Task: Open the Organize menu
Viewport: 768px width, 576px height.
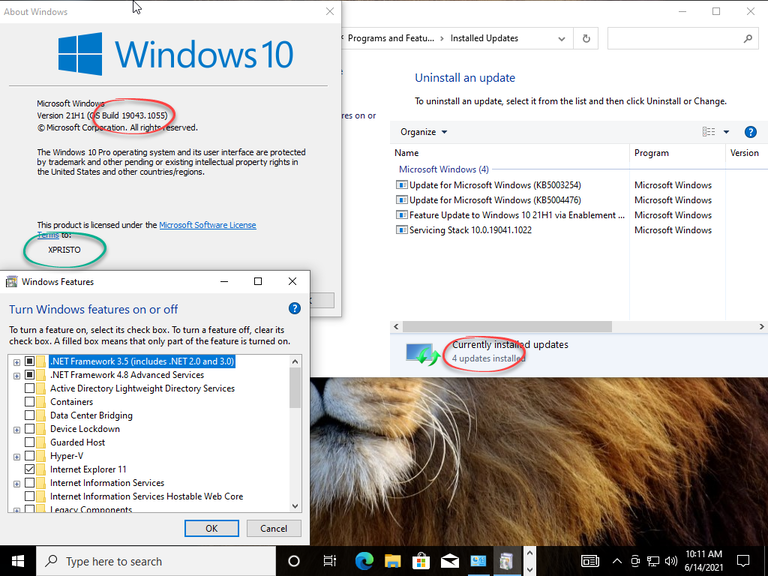Action: pyautogui.click(x=423, y=132)
